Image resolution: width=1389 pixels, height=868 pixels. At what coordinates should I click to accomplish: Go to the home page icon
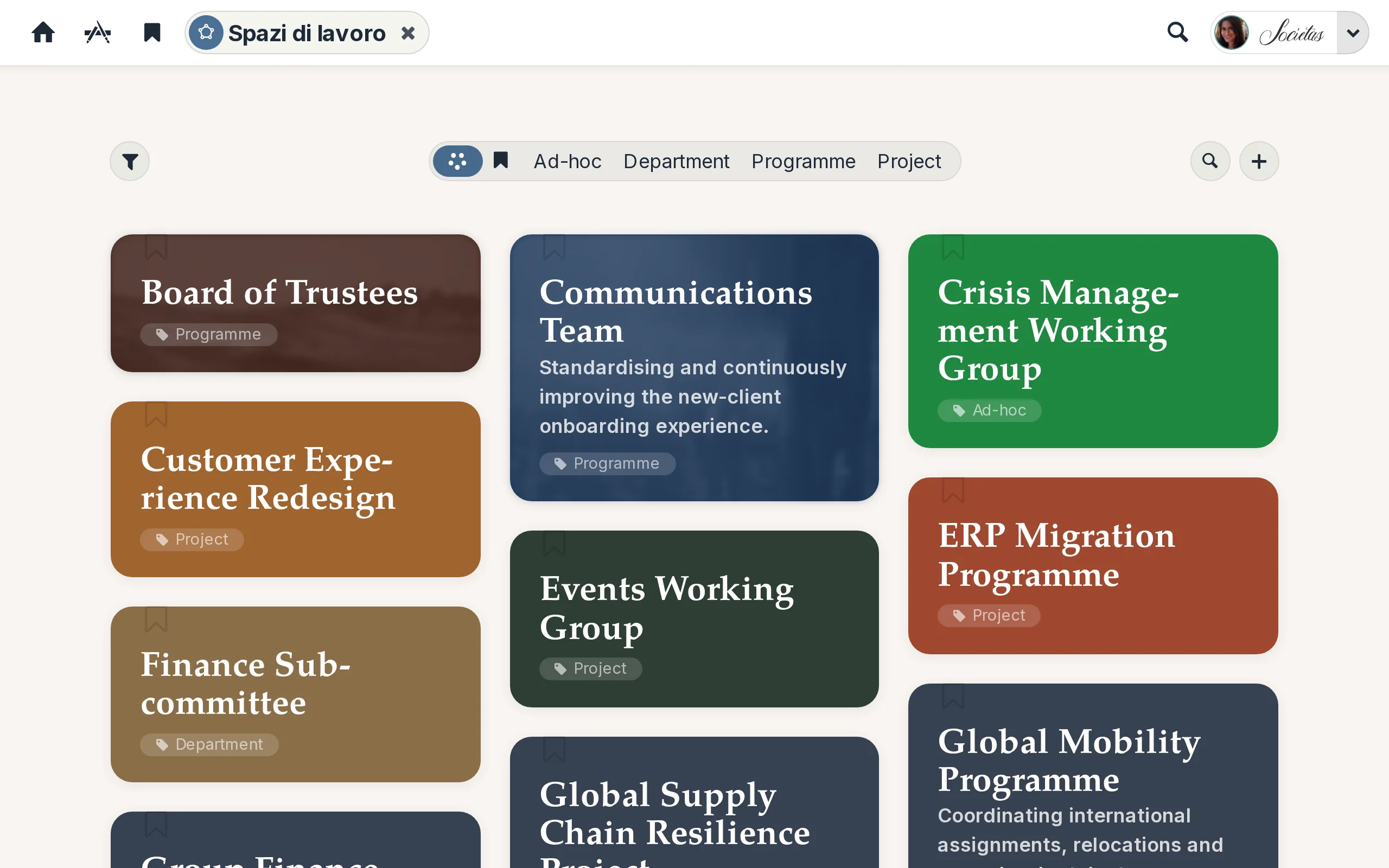[43, 33]
